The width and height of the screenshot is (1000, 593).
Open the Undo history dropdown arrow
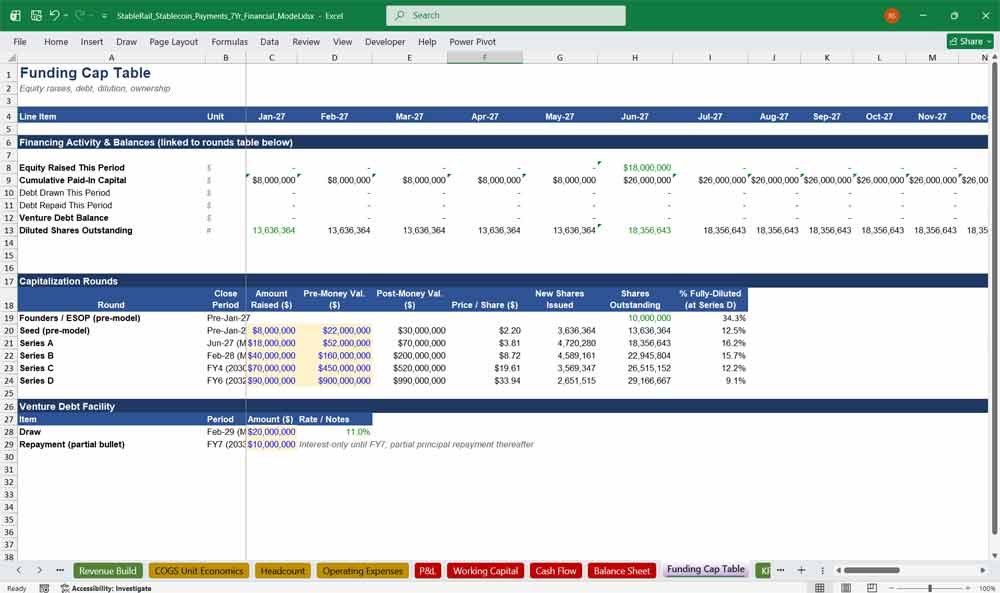coord(66,16)
